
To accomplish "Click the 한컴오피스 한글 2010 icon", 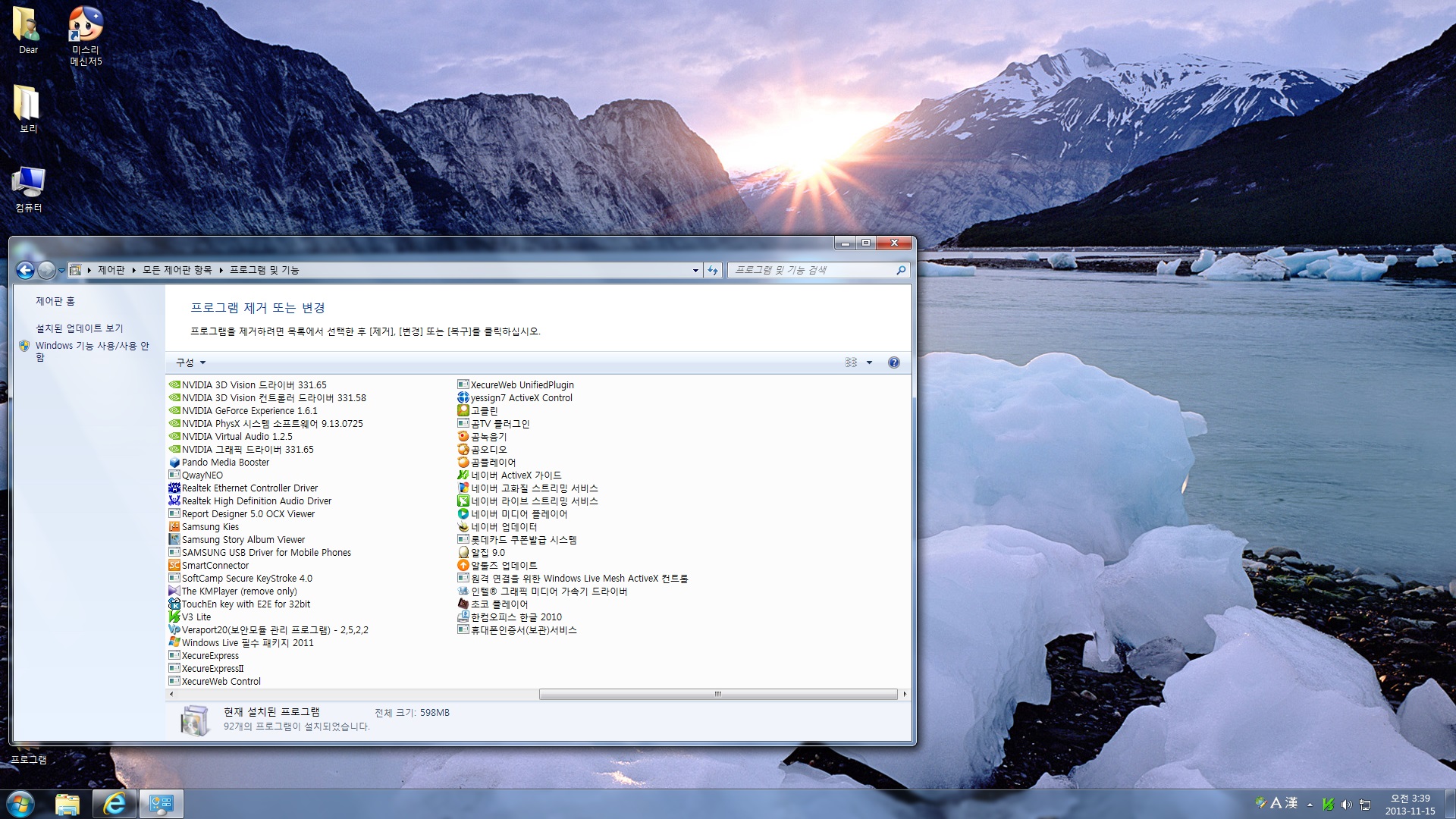I will (463, 617).
